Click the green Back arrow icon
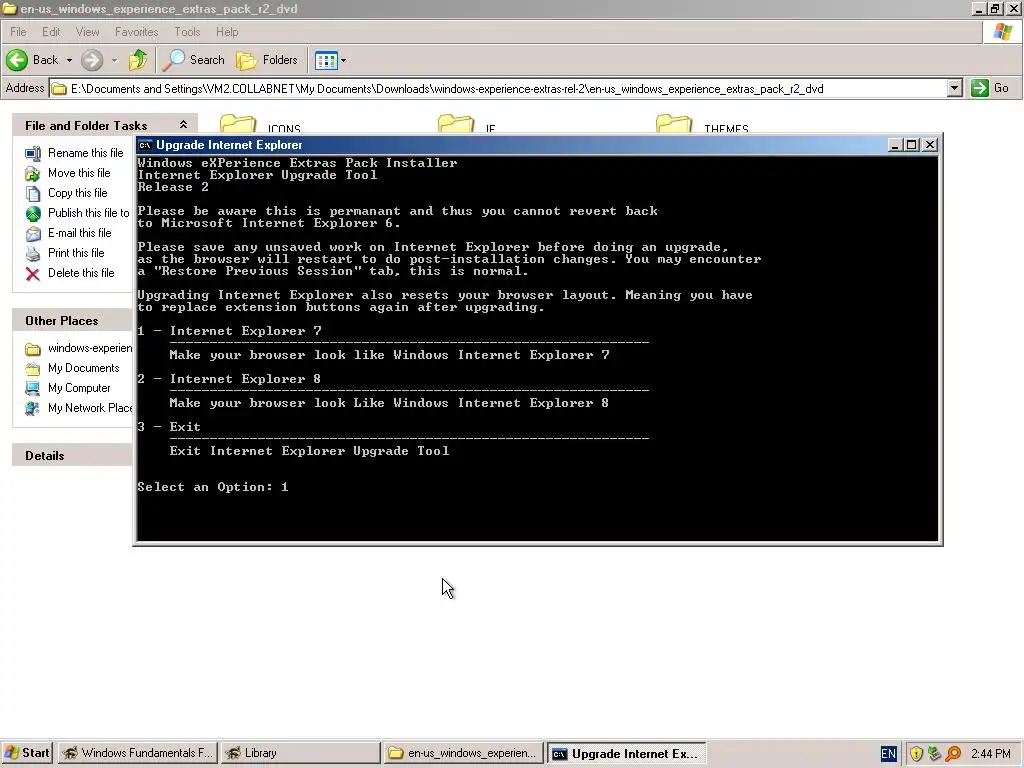 [17, 60]
